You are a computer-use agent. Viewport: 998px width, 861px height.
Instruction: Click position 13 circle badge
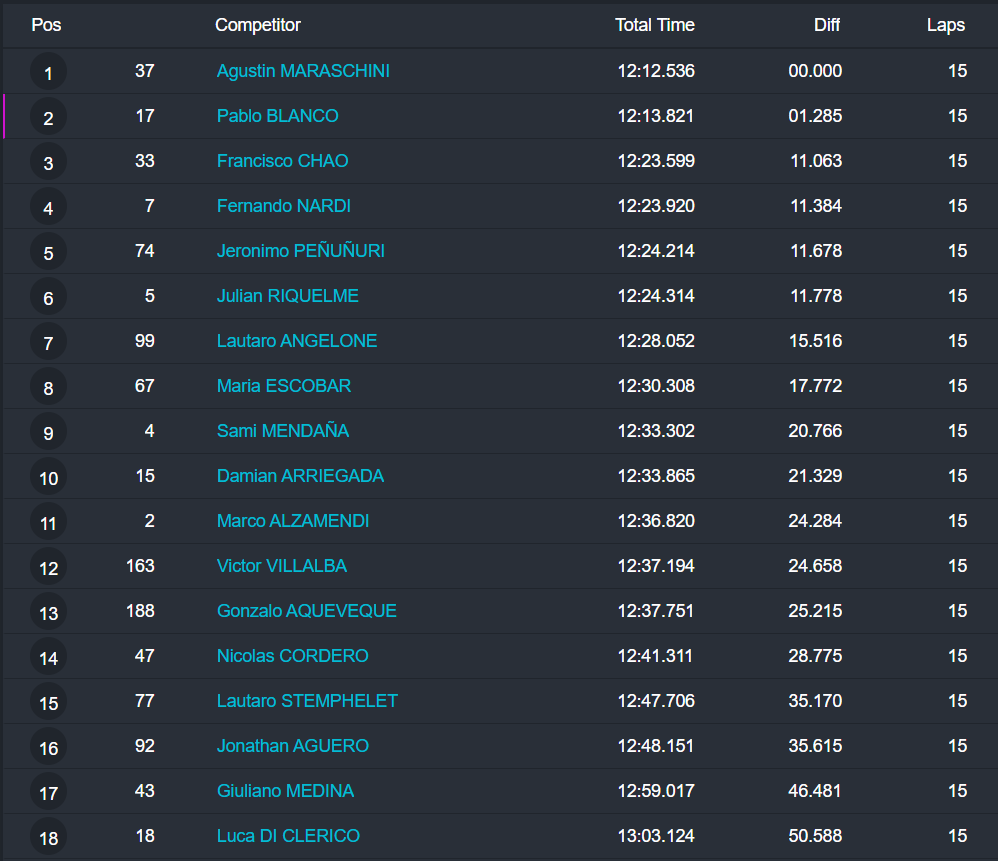pyautogui.click(x=48, y=612)
